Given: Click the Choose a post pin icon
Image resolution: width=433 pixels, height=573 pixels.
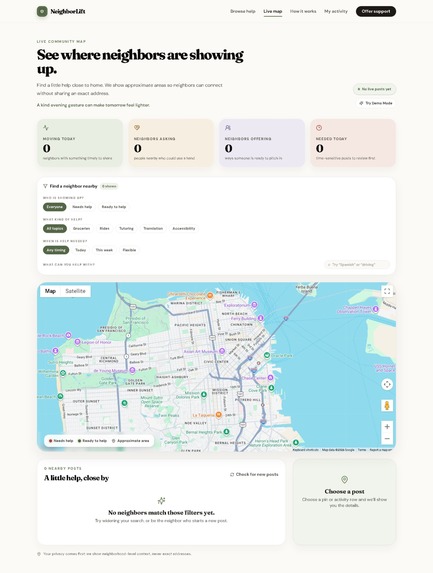Looking at the screenshot, I should point(344,479).
